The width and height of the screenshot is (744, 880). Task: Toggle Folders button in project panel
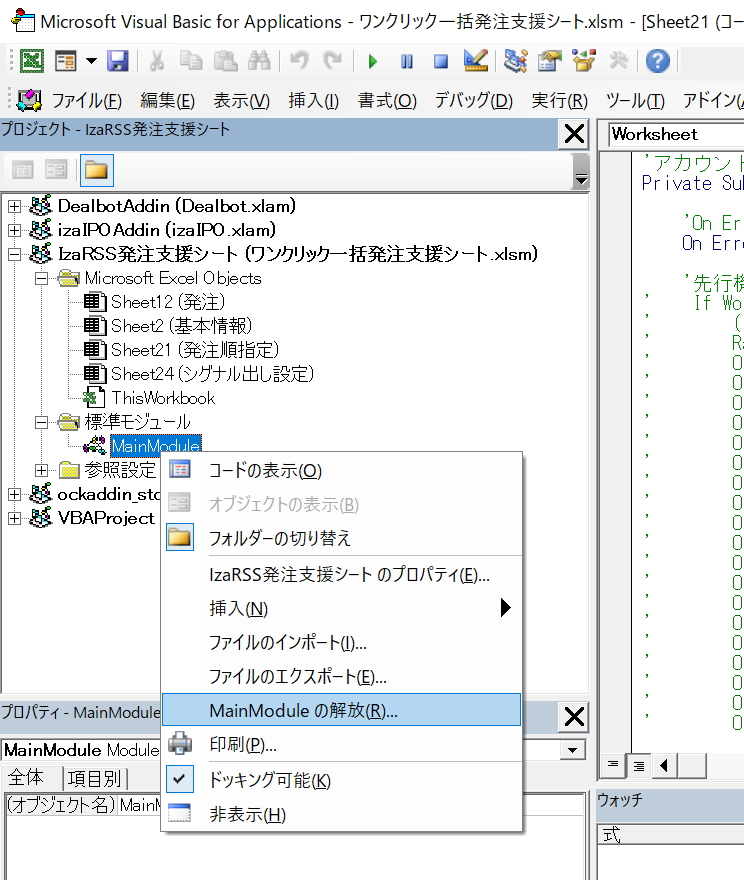point(97,170)
